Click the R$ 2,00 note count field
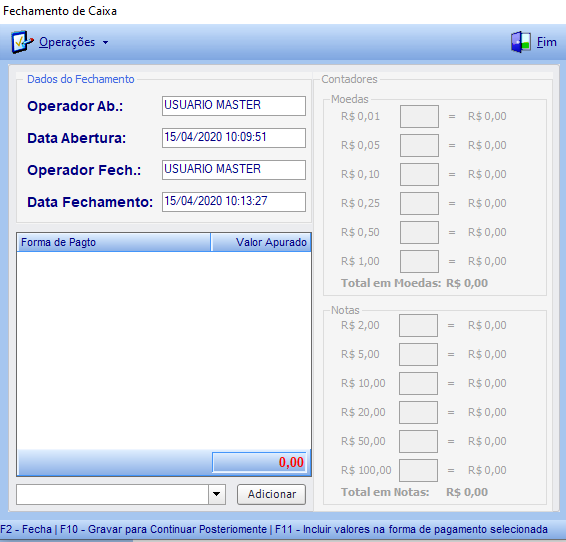Image resolution: width=566 pixels, height=542 pixels. pos(418,325)
